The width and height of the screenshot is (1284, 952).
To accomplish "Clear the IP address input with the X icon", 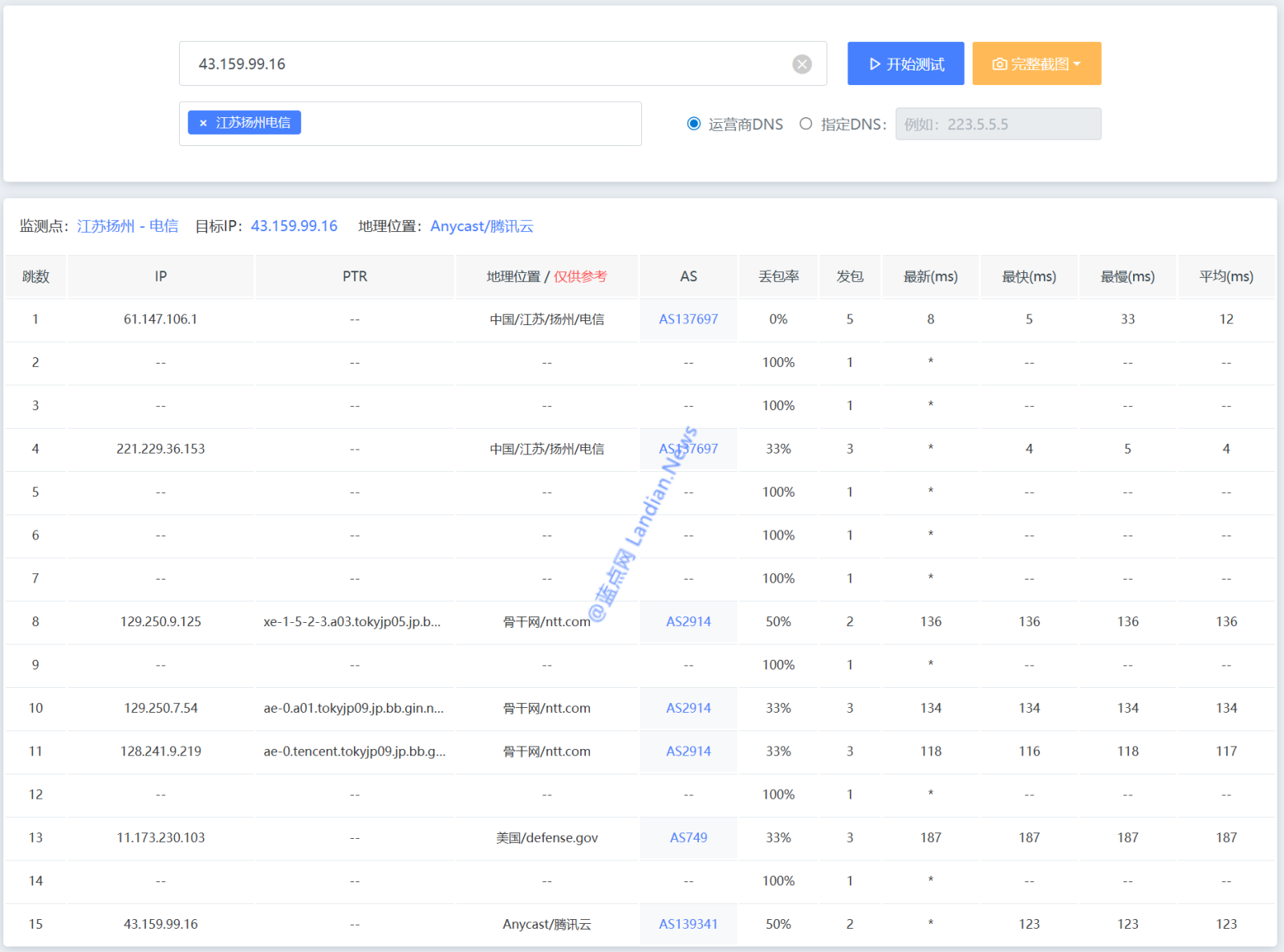I will point(802,64).
